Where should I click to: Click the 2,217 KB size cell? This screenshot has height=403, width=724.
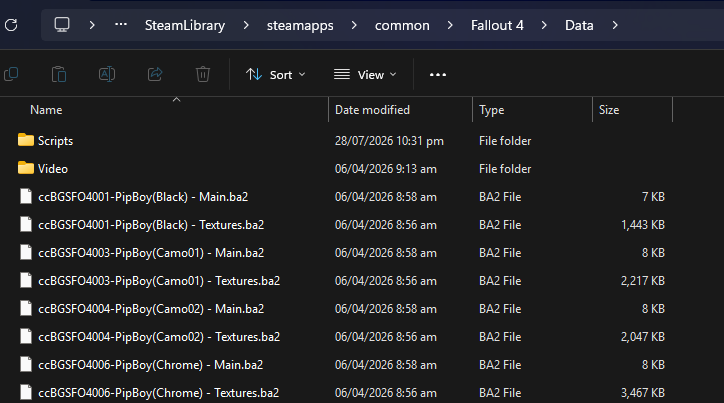[643, 281]
